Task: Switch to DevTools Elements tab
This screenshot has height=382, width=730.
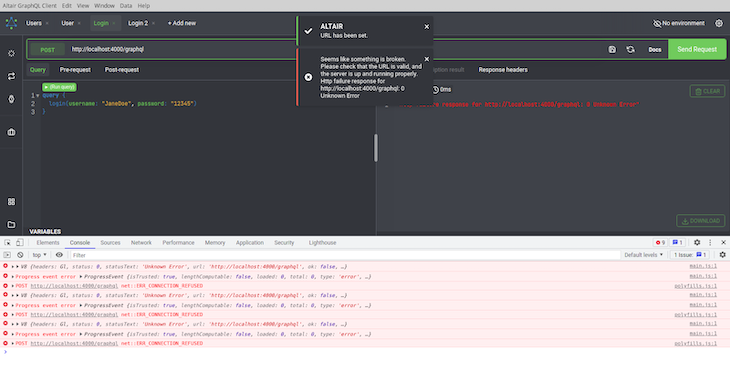Action: point(48,242)
